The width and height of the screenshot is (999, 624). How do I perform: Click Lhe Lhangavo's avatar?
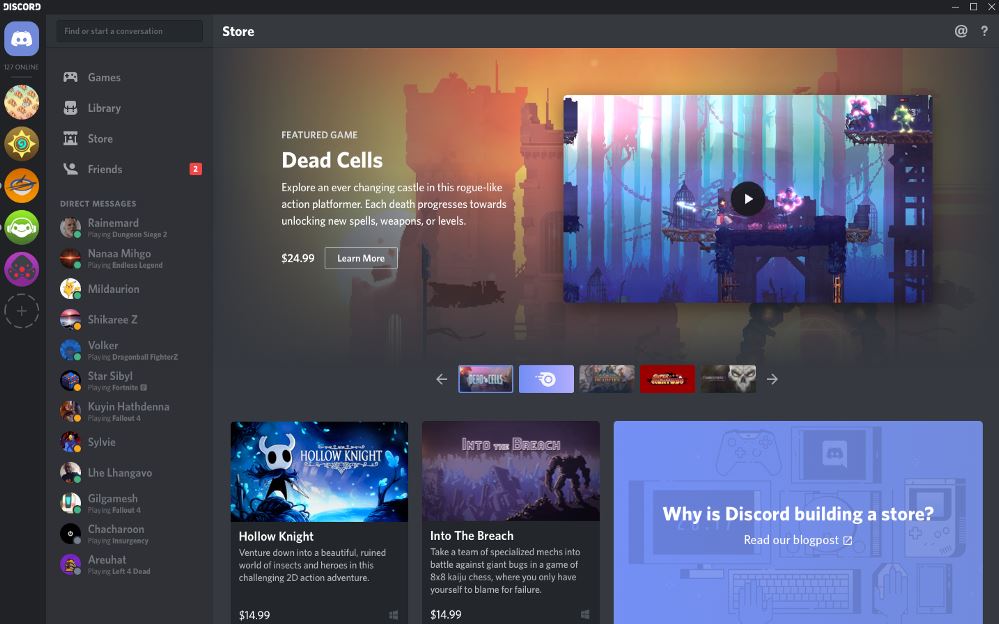pos(70,472)
